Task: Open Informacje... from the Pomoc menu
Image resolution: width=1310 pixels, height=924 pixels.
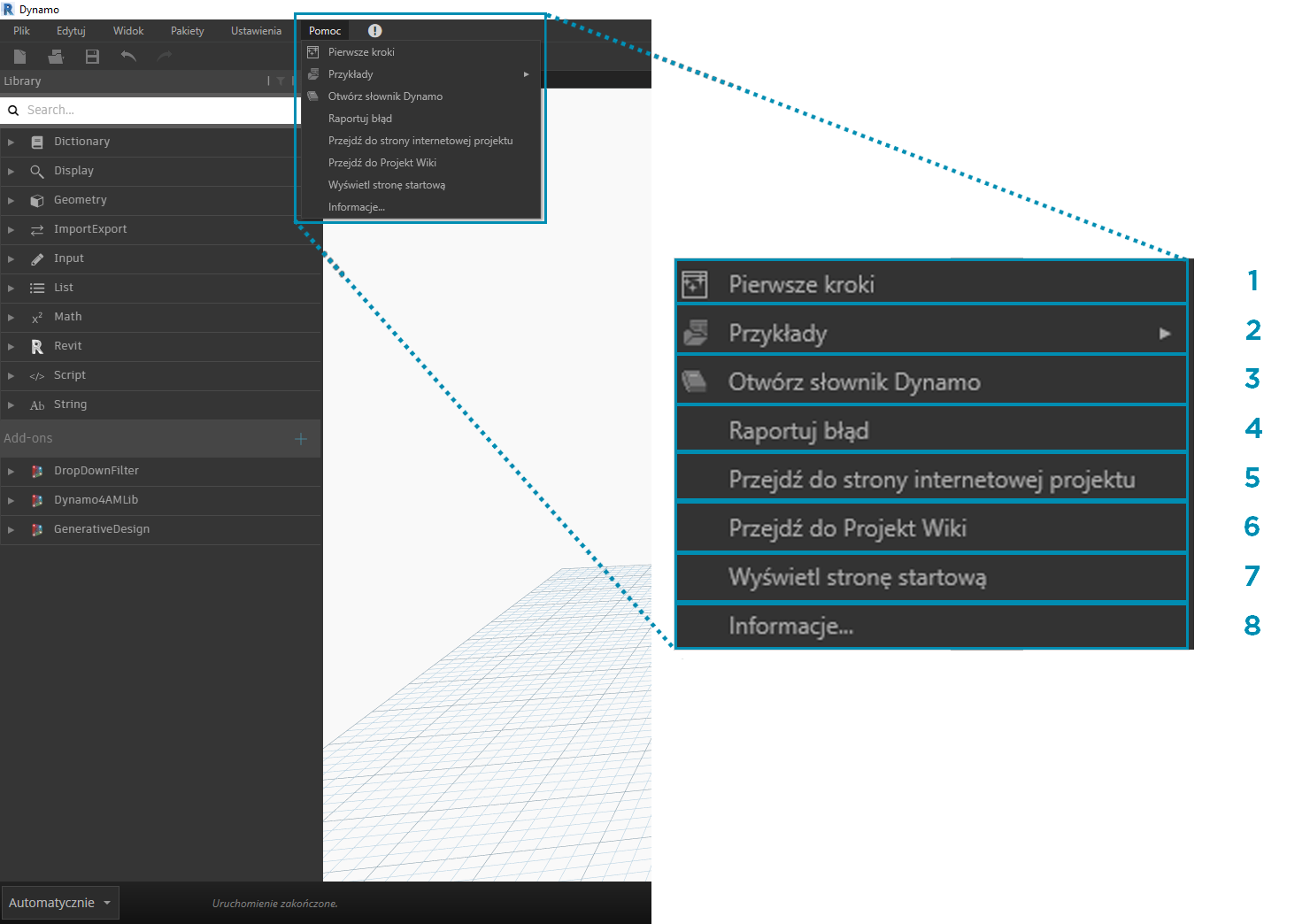Action: 421,207
